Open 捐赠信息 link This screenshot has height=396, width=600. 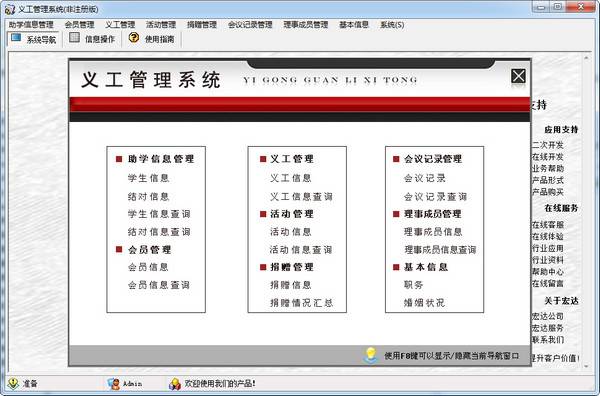pos(291,285)
